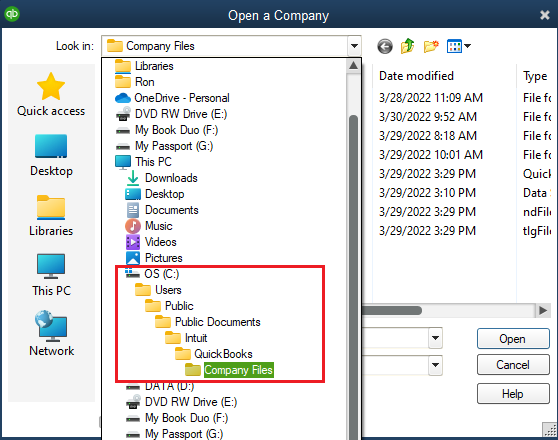Screen dimensions: 558x440
Task: Select lower My Passport (G:) entry
Action: 174,434
